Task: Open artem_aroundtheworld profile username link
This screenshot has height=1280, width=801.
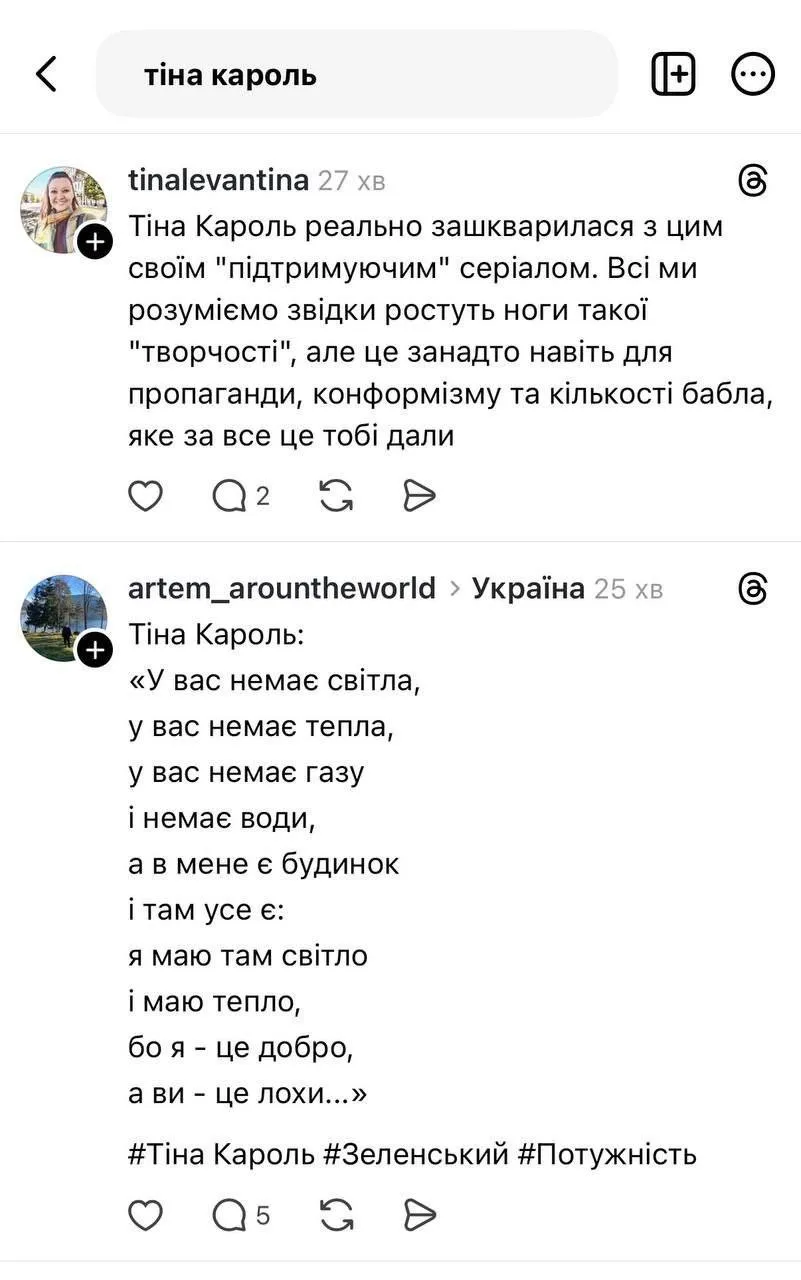Action: tap(282, 588)
